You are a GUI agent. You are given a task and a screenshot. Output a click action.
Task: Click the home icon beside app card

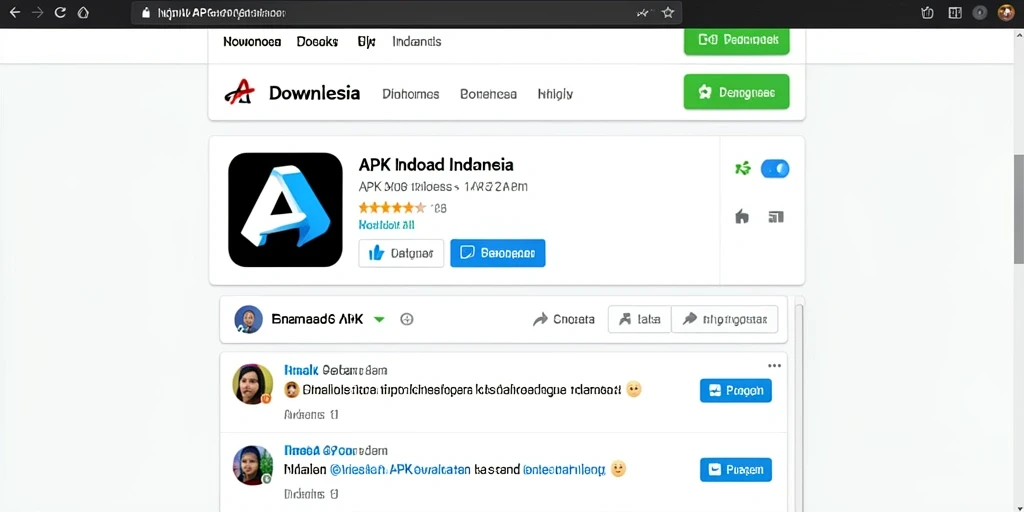(742, 216)
